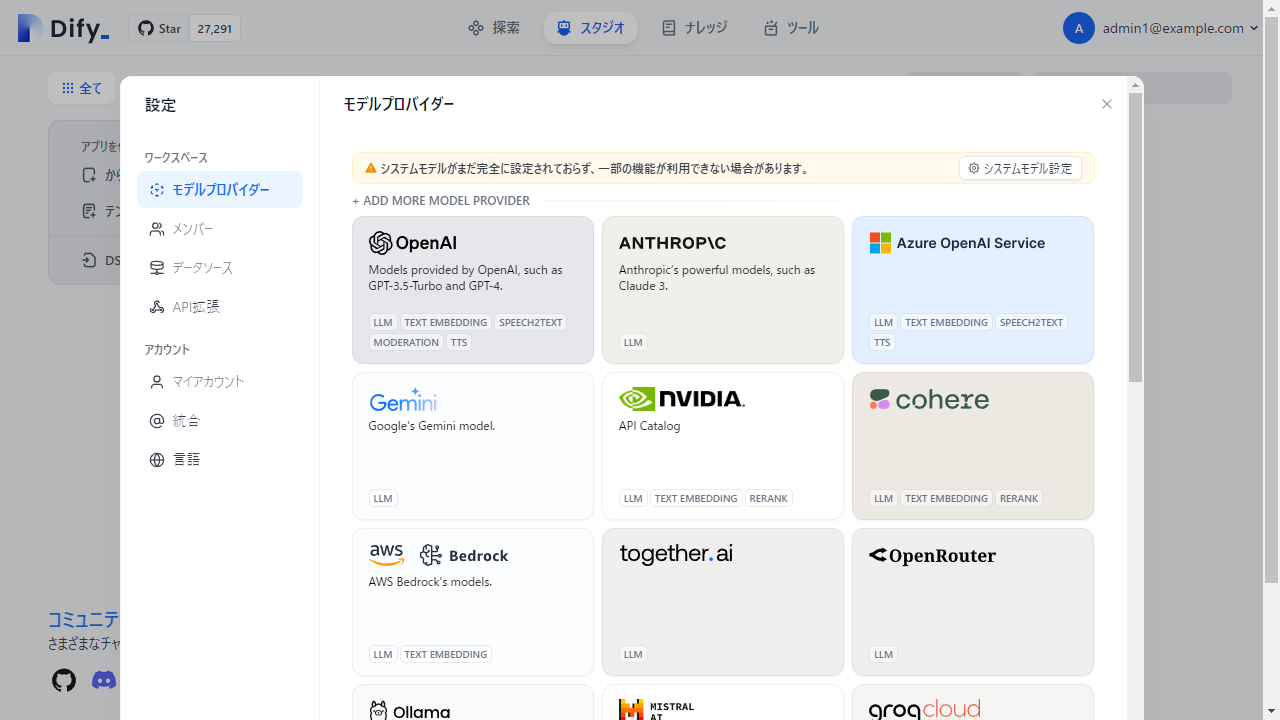Open データソース settings section
The image size is (1280, 720).
pyautogui.click(x=220, y=268)
